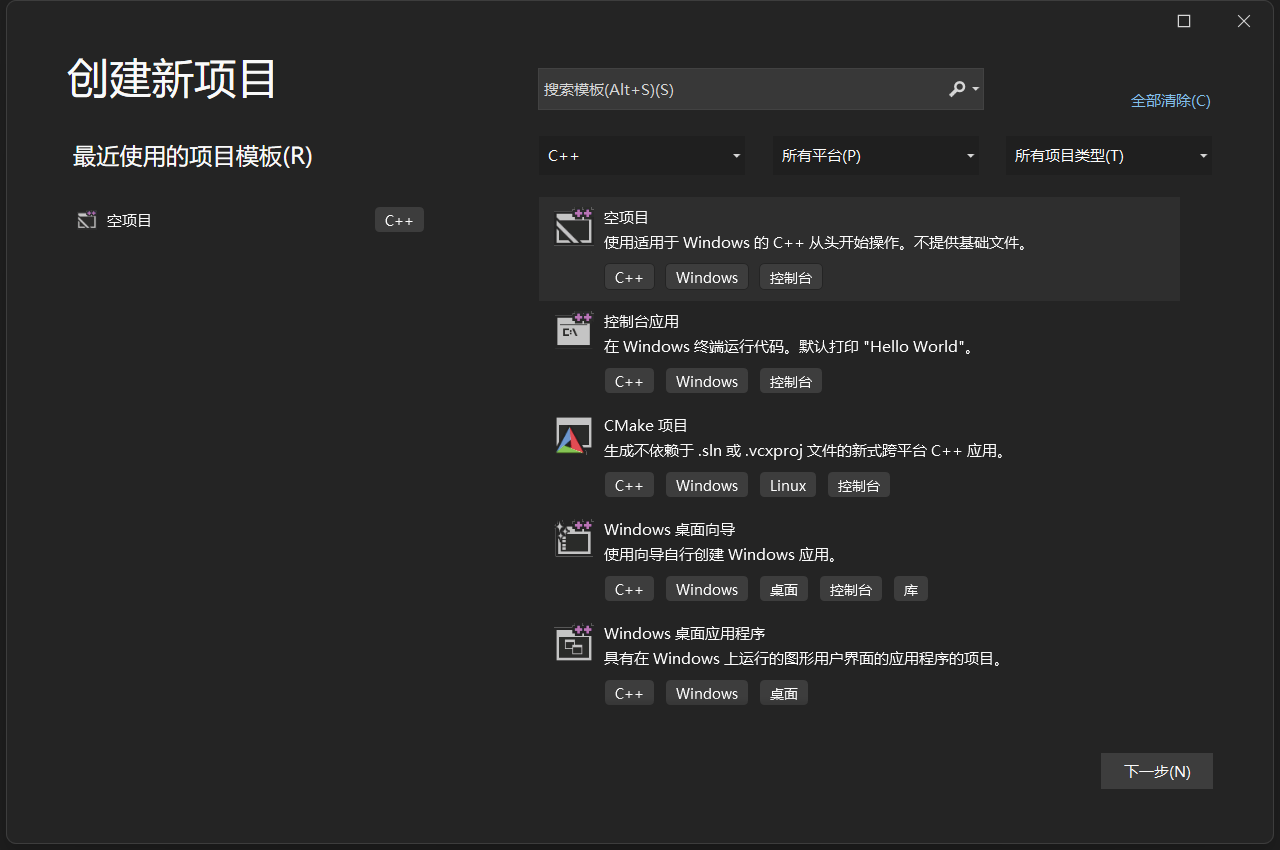Click the 下一步(N) button

(1157, 771)
